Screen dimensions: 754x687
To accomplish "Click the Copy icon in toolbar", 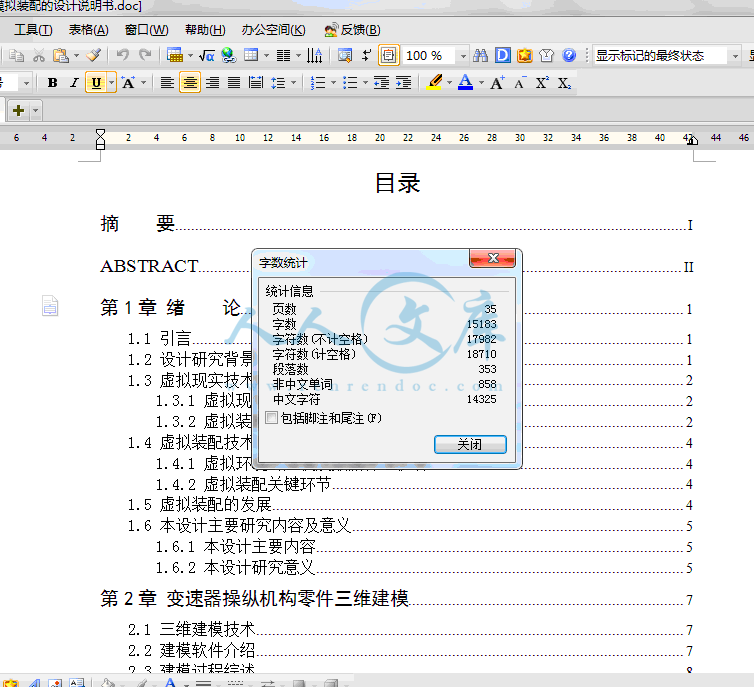I will 17,56.
